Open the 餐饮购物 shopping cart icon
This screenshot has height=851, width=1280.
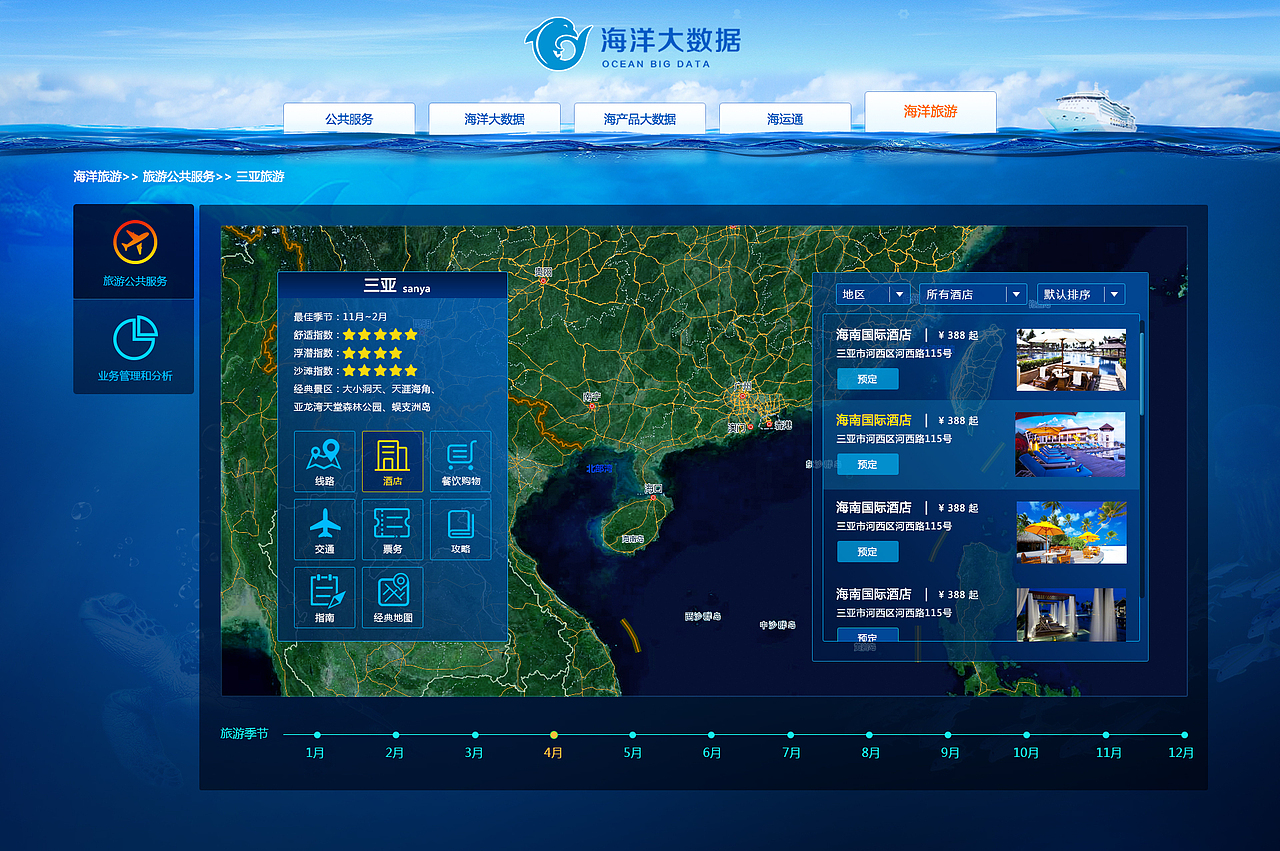[x=460, y=462]
